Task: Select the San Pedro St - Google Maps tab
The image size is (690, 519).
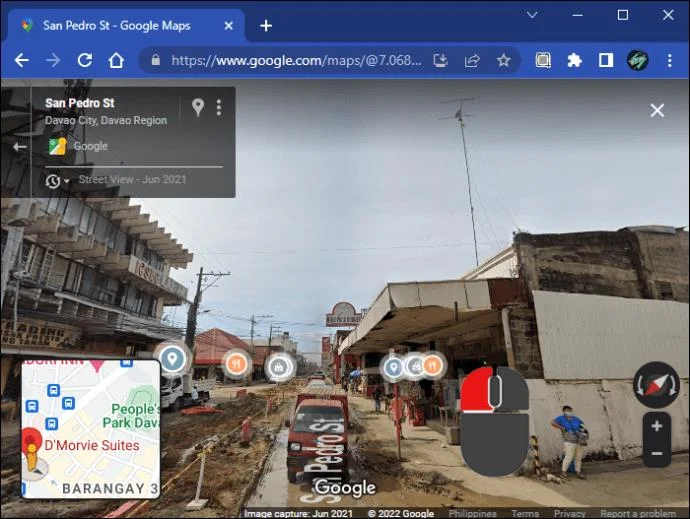Action: click(125, 26)
